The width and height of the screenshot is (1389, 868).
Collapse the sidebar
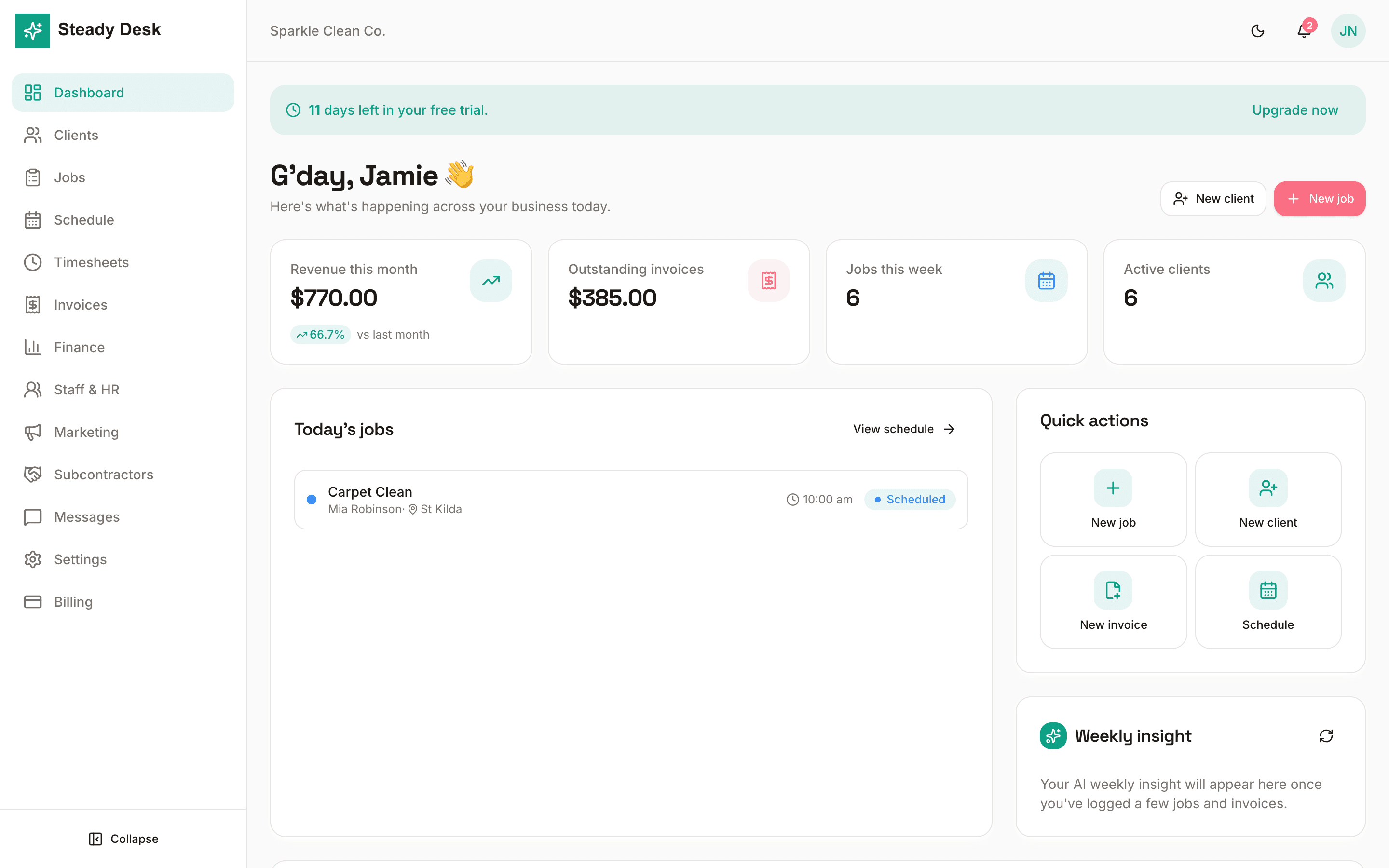[x=123, y=839]
